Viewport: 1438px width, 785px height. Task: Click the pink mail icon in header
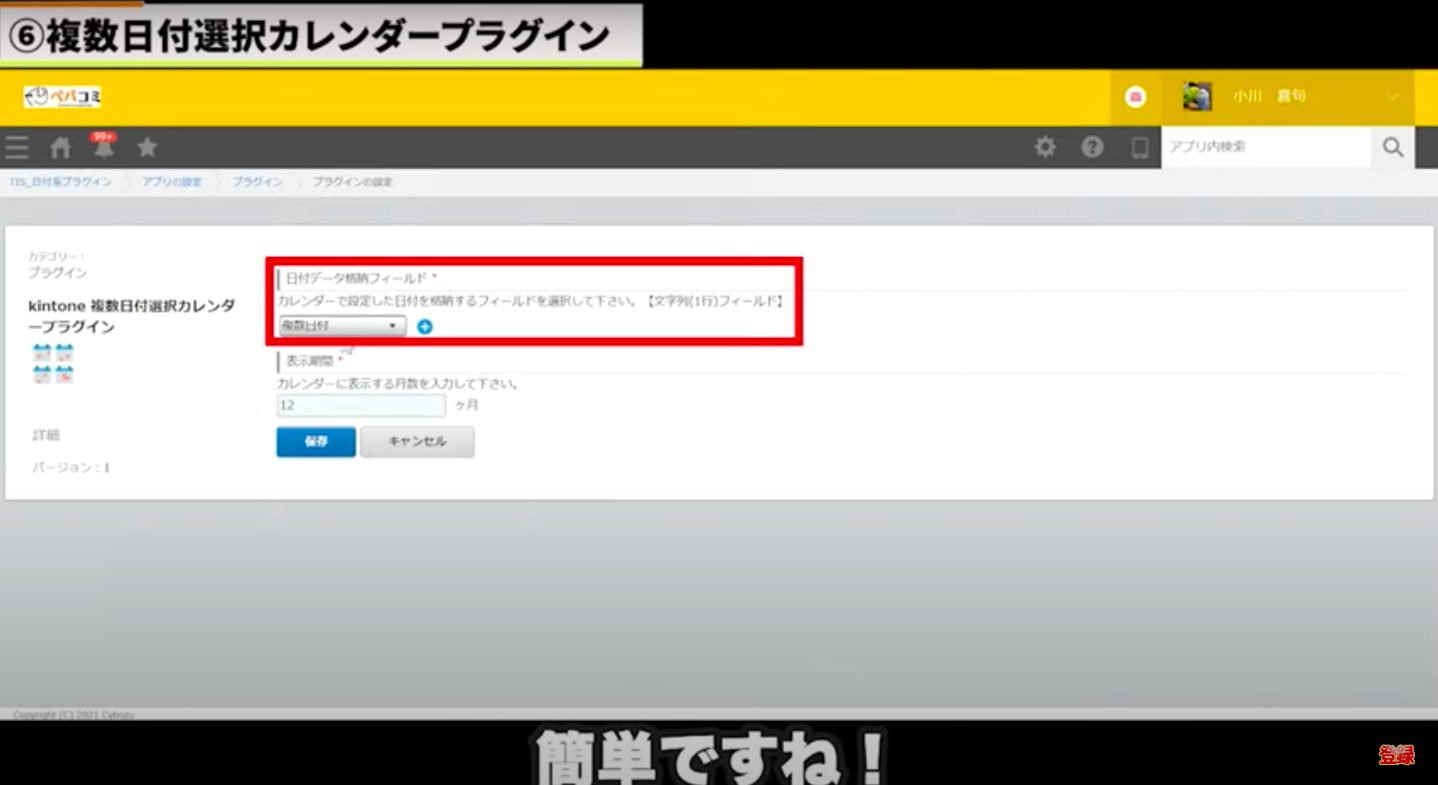click(1135, 97)
